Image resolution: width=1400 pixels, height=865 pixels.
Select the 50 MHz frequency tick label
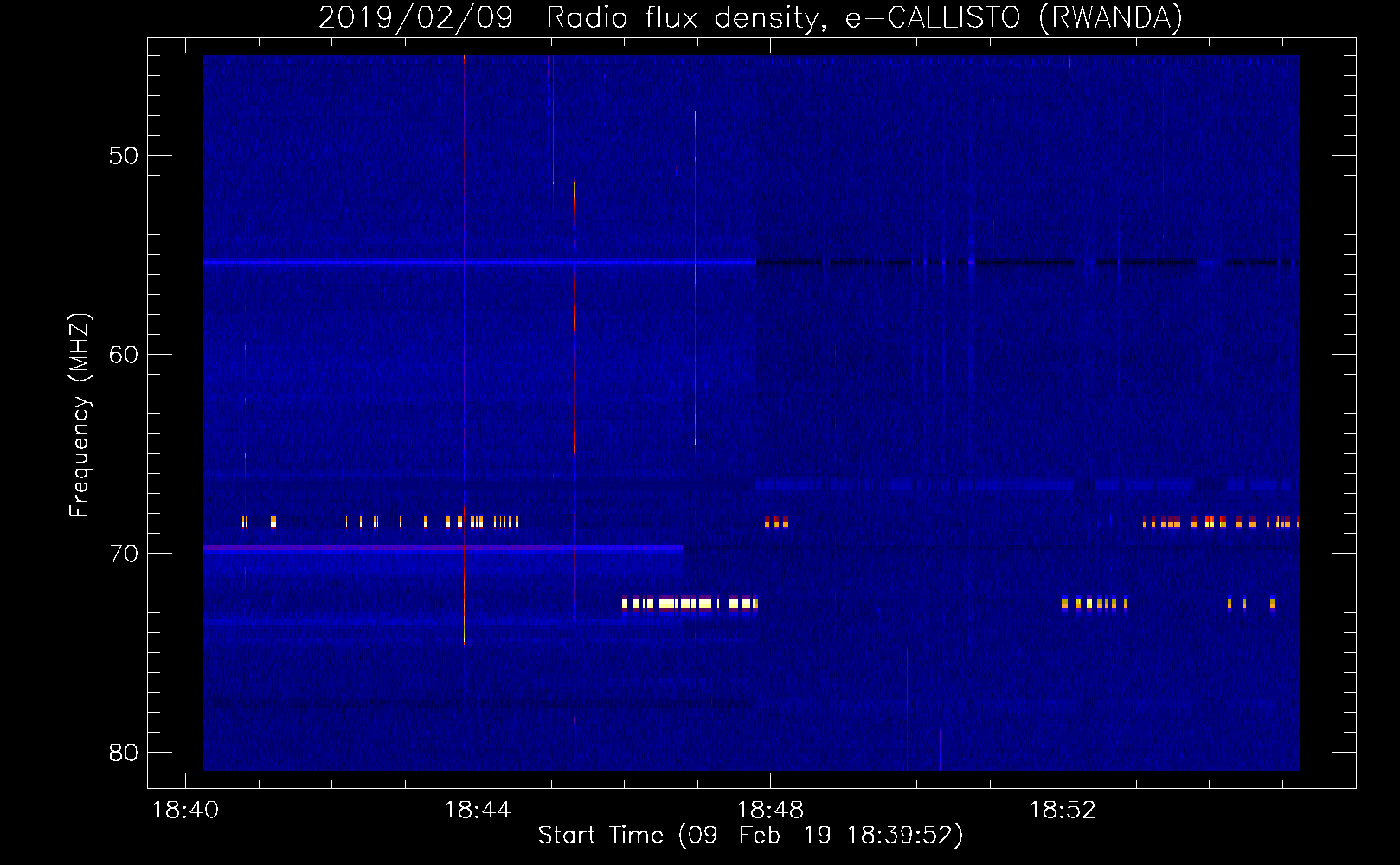coord(124,156)
